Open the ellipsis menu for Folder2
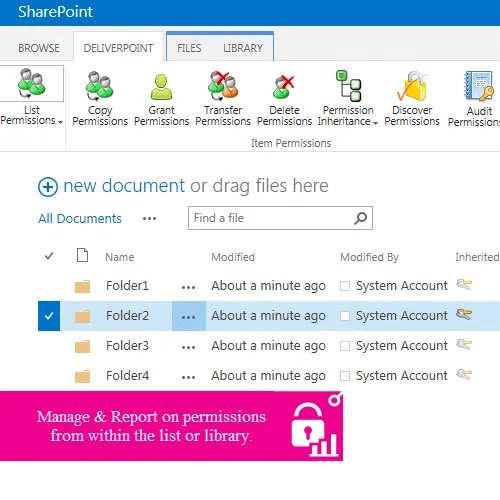Image resolution: width=500 pixels, height=500 pixels. [x=189, y=317]
